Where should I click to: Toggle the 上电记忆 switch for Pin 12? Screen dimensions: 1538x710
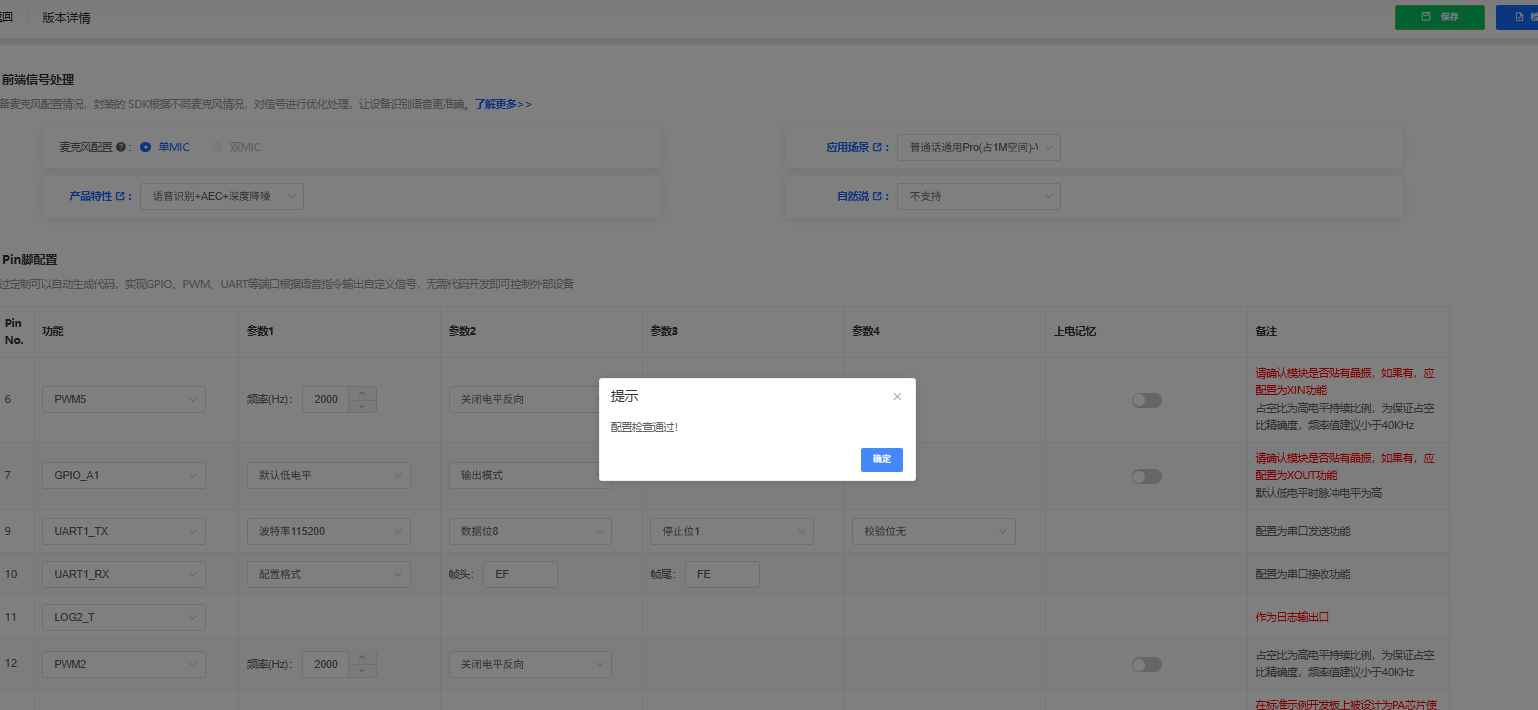pyautogui.click(x=1146, y=664)
